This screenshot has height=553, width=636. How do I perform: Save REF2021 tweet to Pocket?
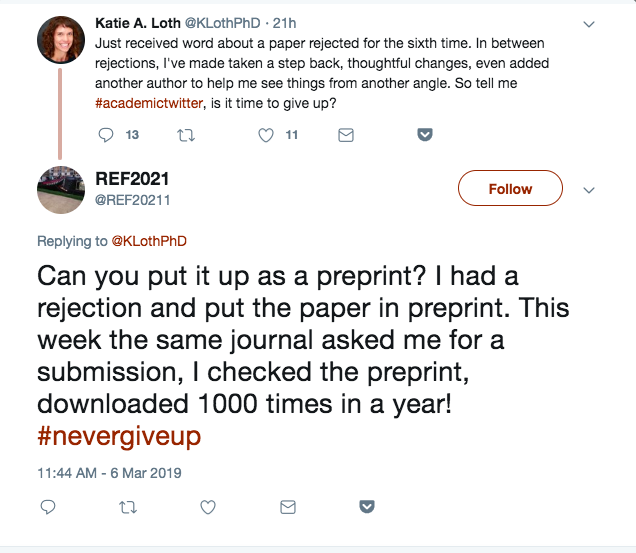tap(367, 508)
